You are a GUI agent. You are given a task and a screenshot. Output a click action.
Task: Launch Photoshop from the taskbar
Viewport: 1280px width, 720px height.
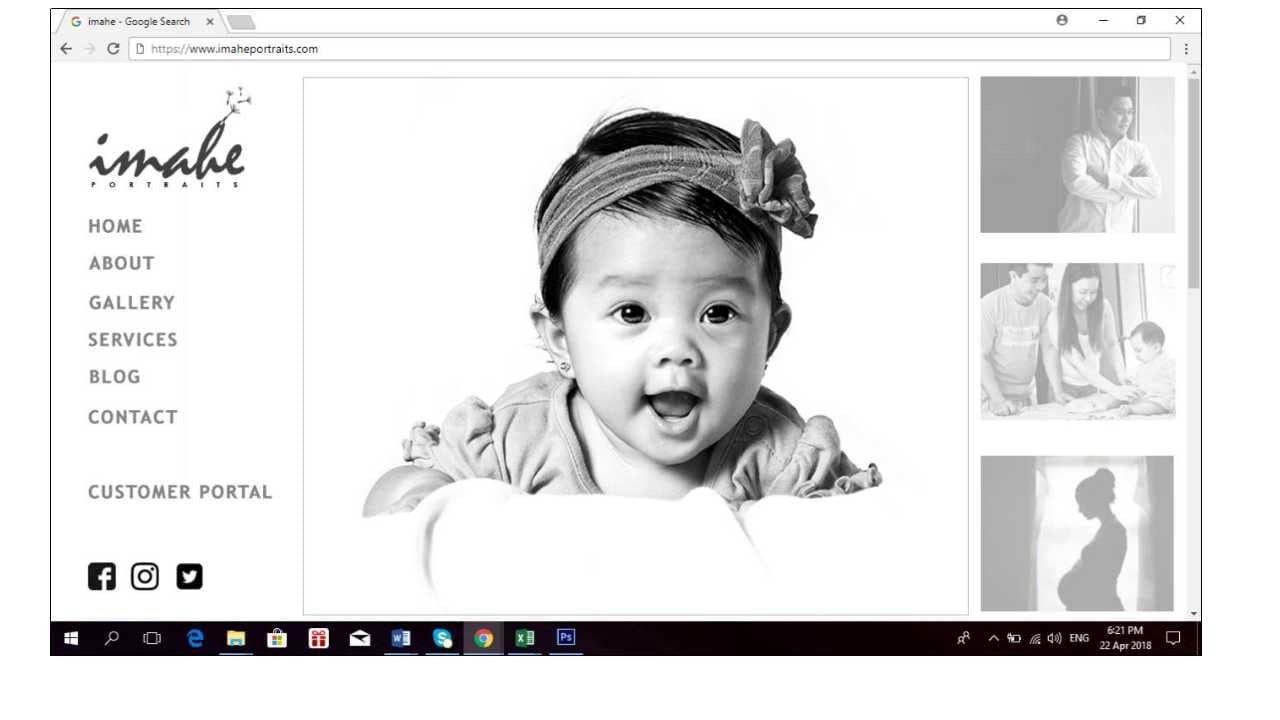click(565, 636)
